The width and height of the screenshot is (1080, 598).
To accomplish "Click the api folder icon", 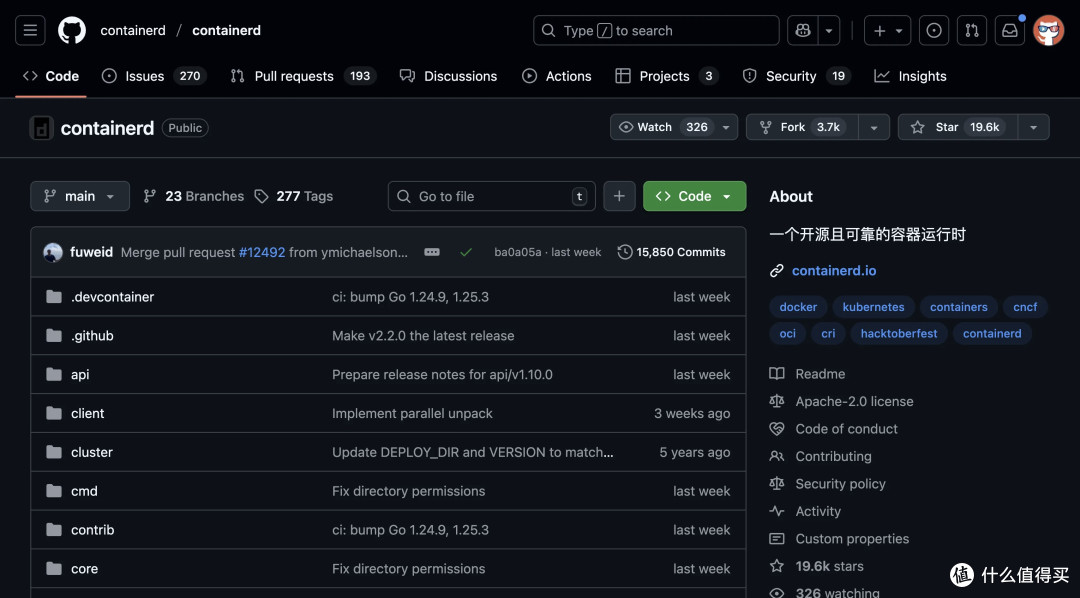I will pos(54,374).
